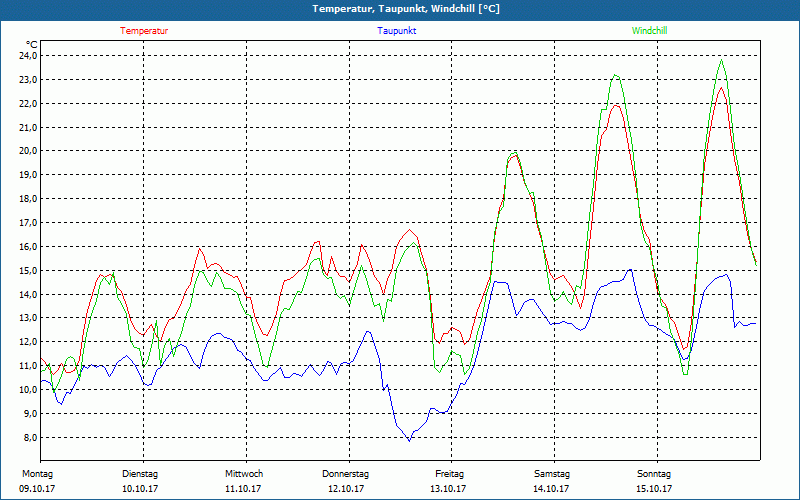Click the 15,0 y-axis value
Screen dimensions: 800x500
[28, 270]
